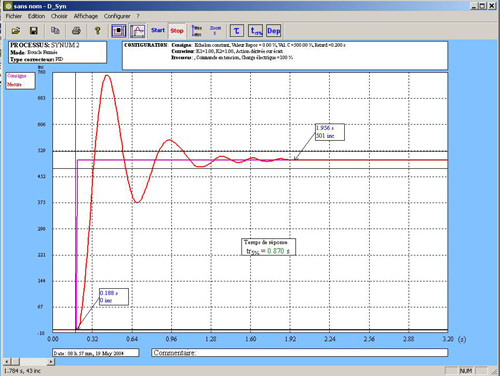
Task: Click the tau time constant icon
Action: point(237,31)
